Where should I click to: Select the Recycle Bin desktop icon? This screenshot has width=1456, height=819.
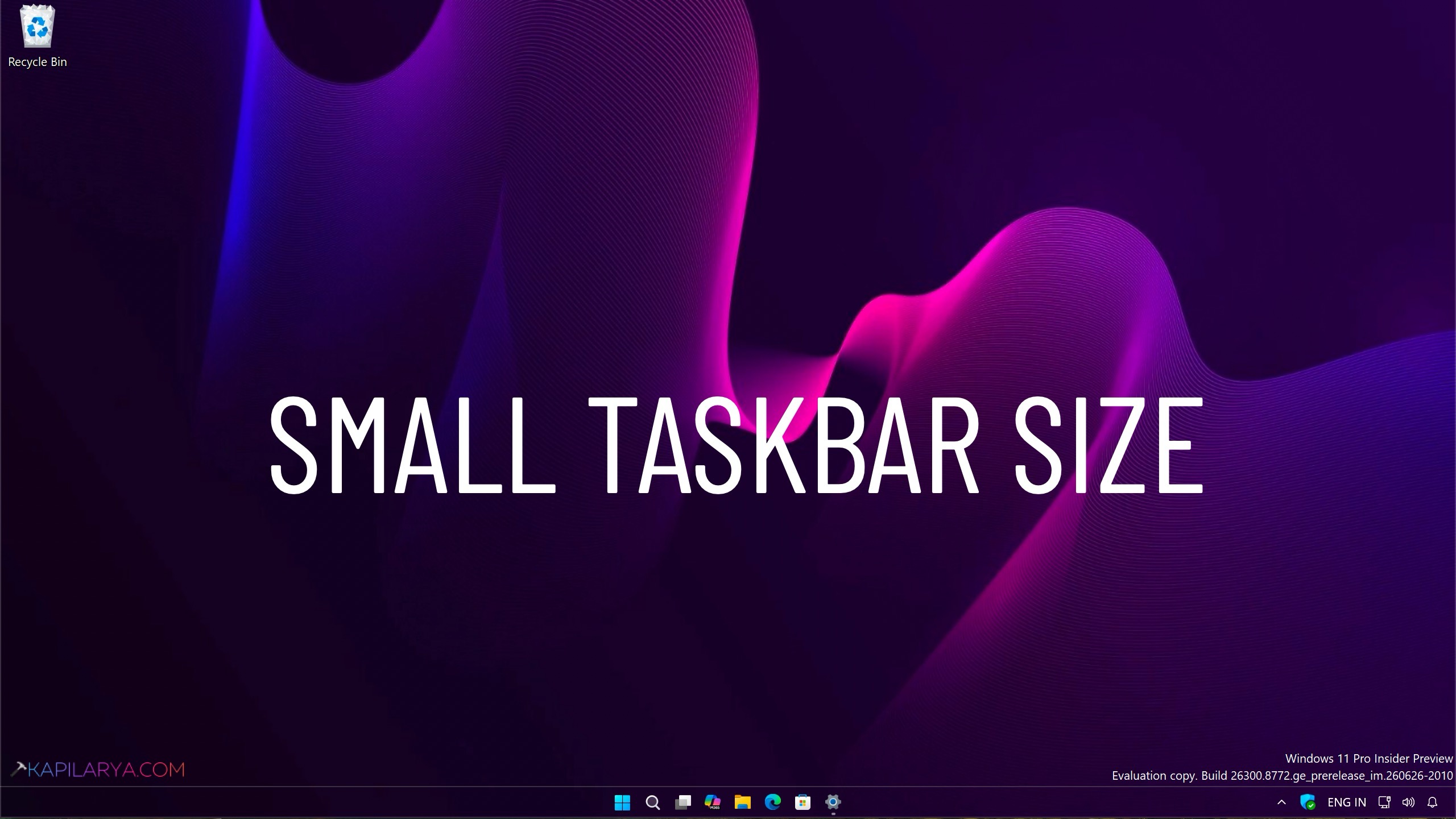(38, 36)
